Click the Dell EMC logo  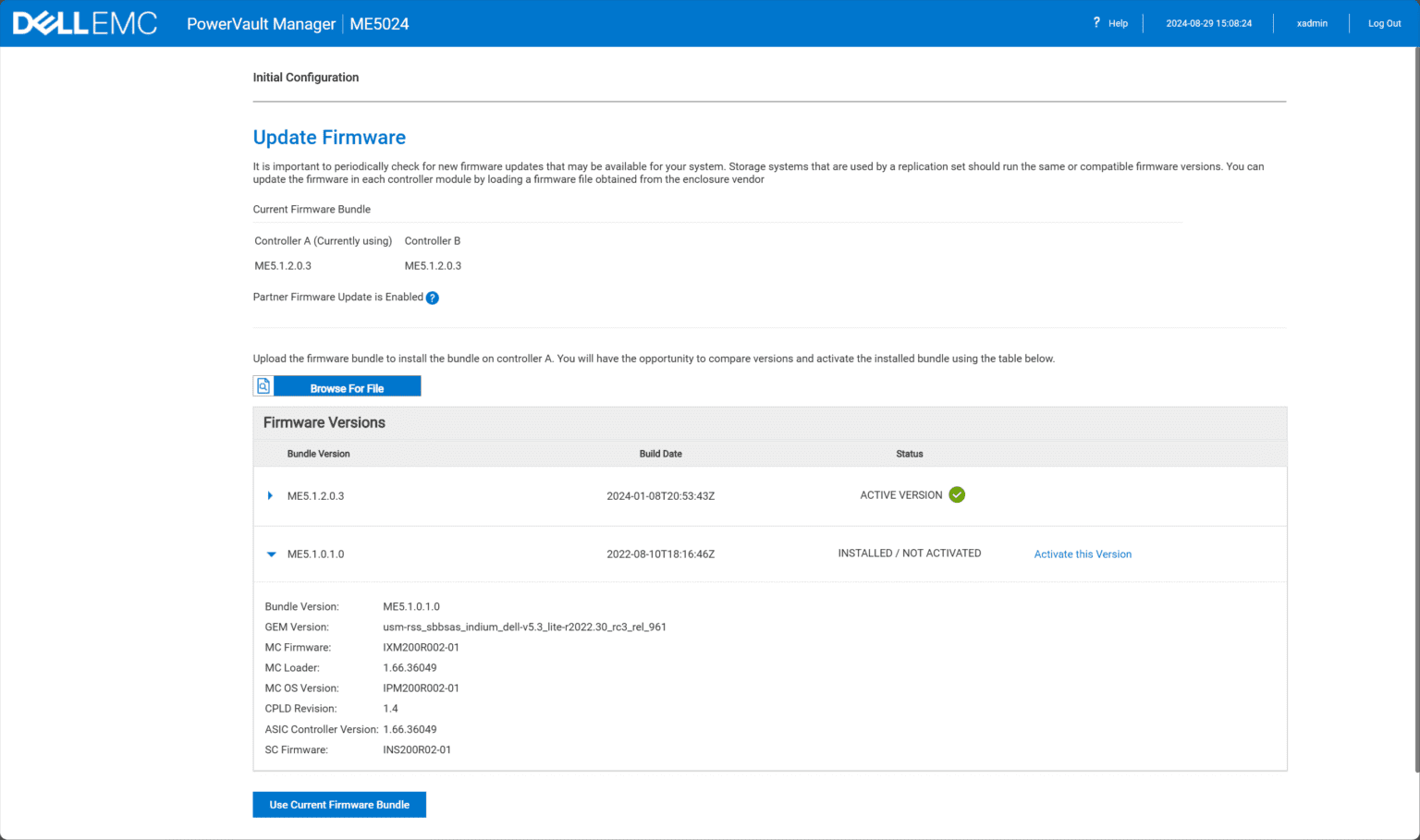pyautogui.click(x=84, y=22)
